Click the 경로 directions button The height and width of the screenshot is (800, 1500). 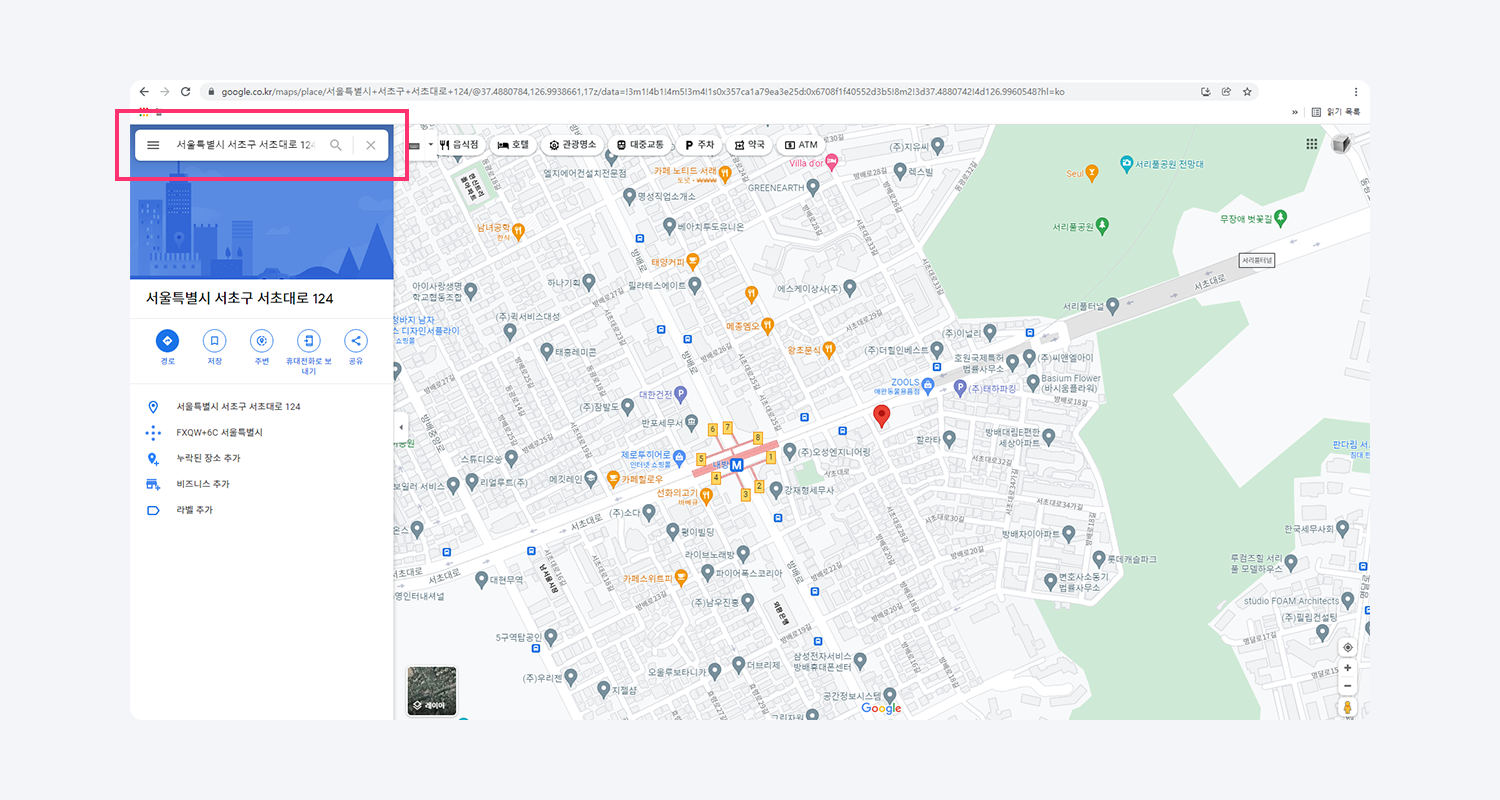(x=167, y=340)
